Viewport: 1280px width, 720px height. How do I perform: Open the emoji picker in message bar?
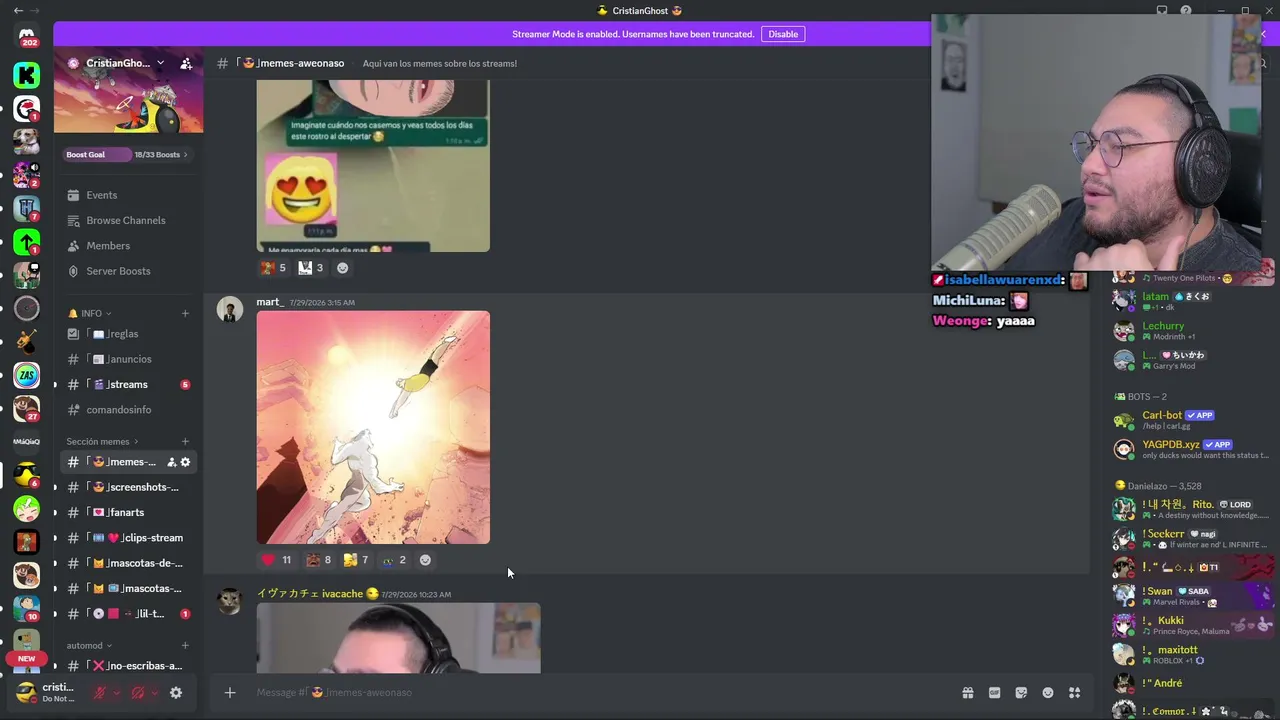click(x=1048, y=692)
